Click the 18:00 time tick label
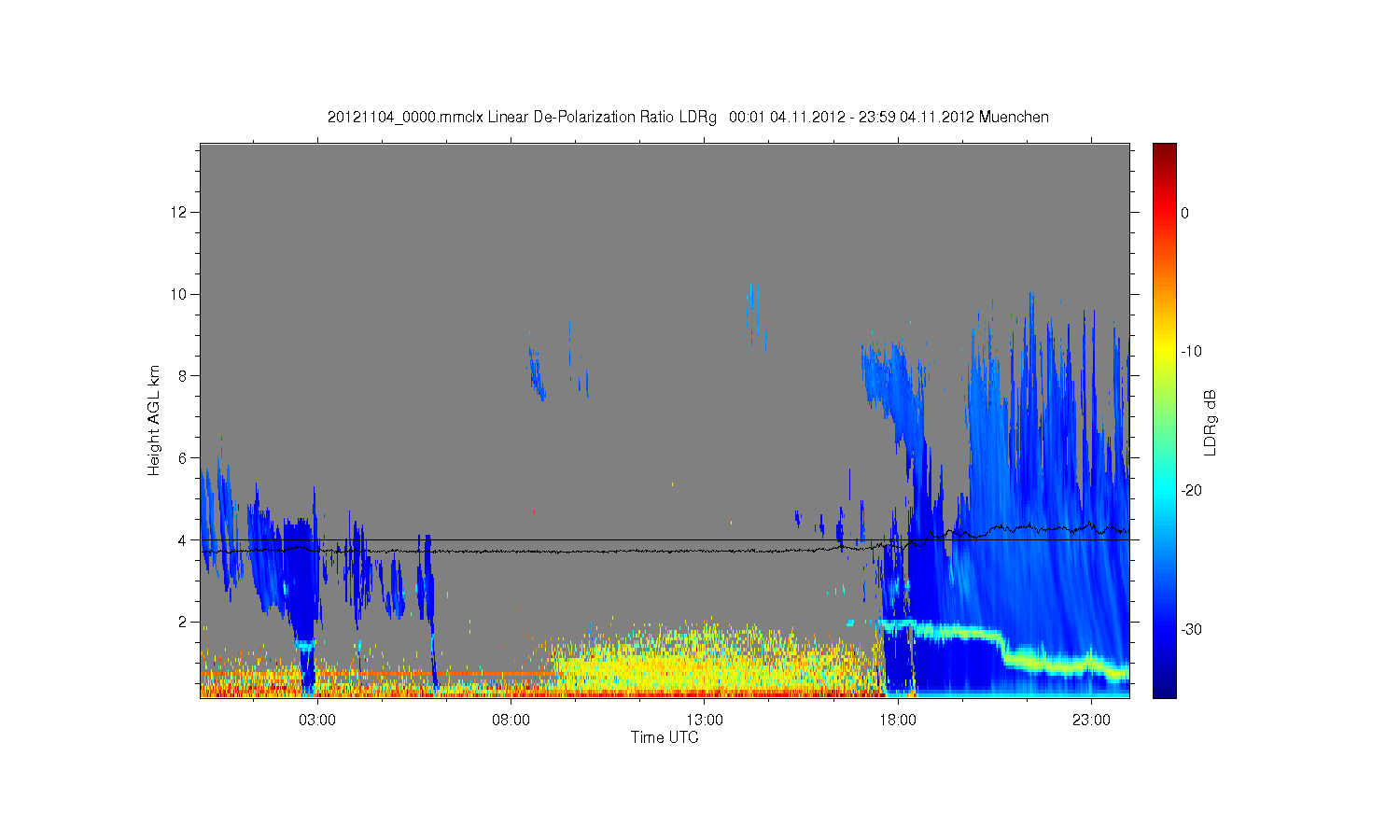Screen dimensions: 1400x840 pos(898,721)
